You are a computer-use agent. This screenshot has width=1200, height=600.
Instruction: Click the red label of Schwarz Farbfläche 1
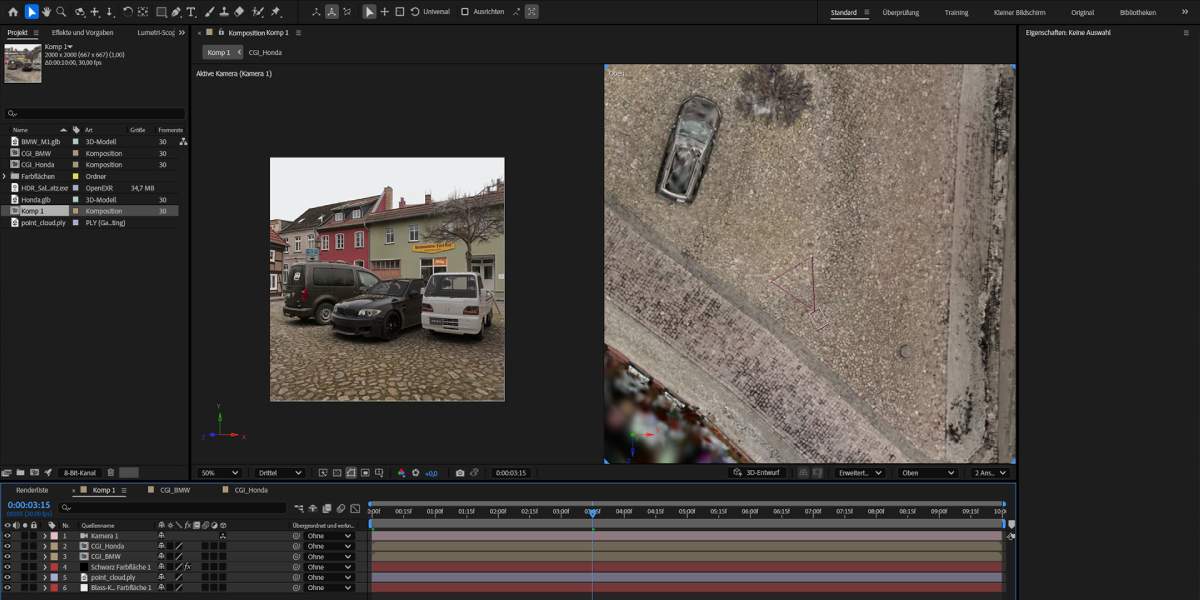click(x=54, y=567)
